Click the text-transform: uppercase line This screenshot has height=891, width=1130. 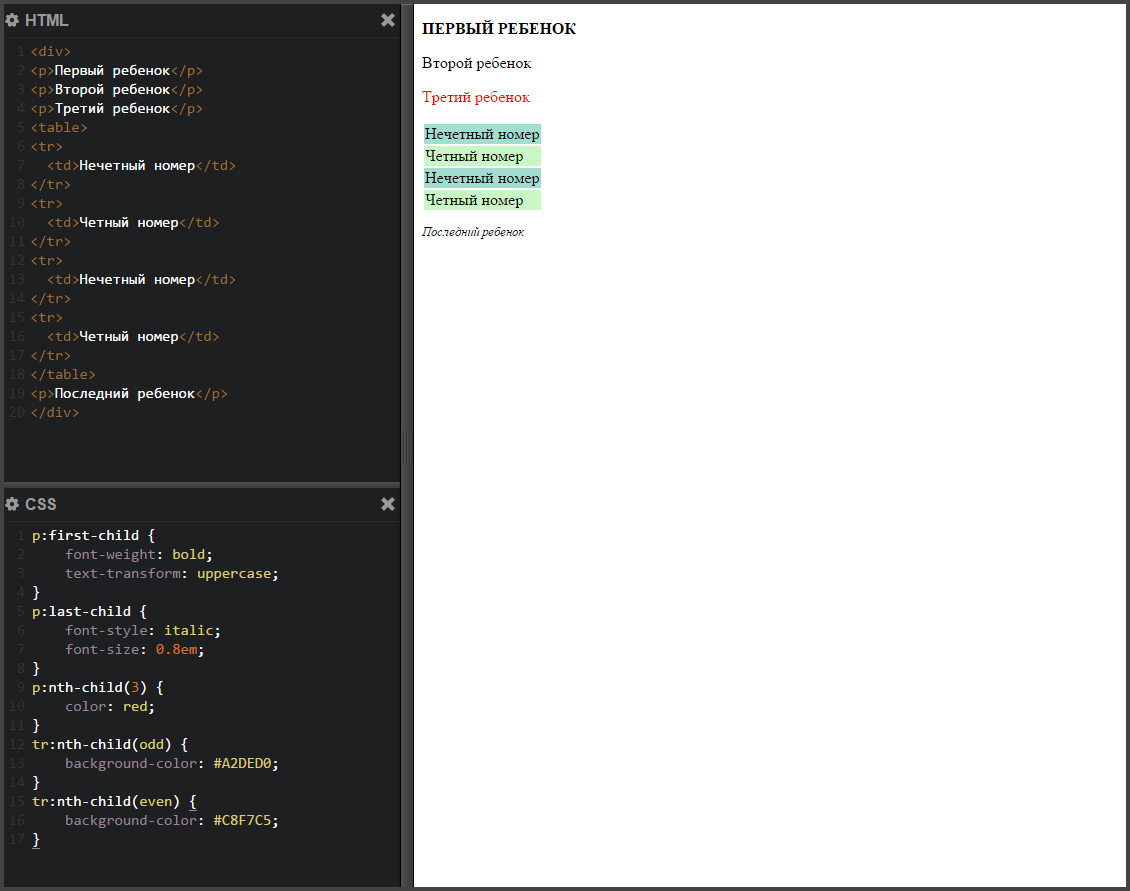click(171, 573)
